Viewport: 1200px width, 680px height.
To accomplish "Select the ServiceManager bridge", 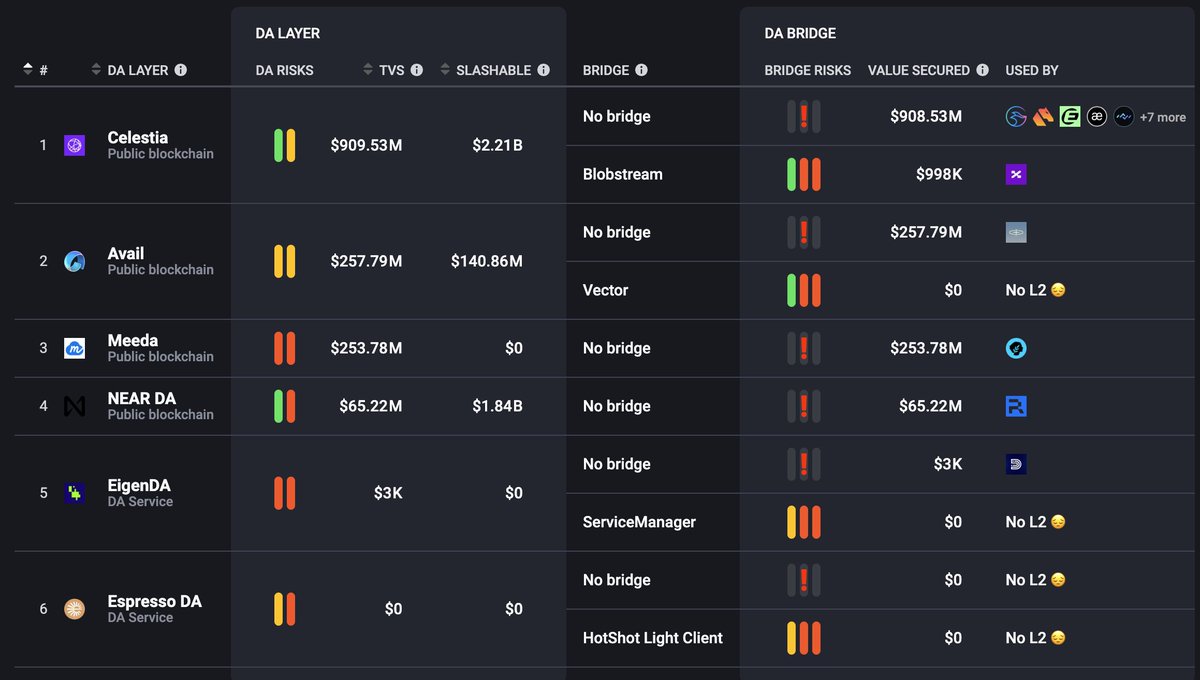I will (639, 522).
